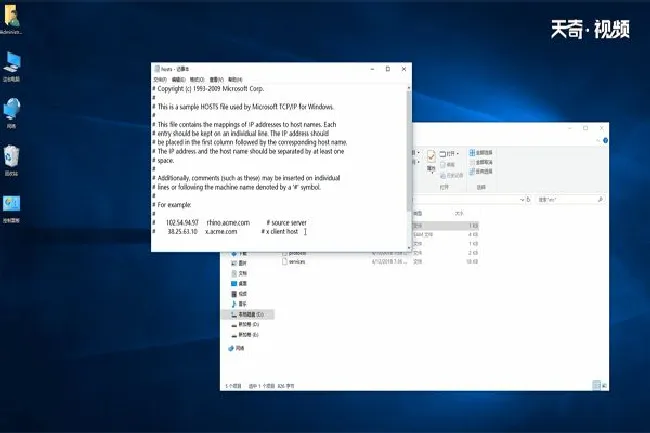Viewport: 650px width, 433px height.
Task: Select drive (D:) in Explorer navigation pane
Action: (x=245, y=324)
